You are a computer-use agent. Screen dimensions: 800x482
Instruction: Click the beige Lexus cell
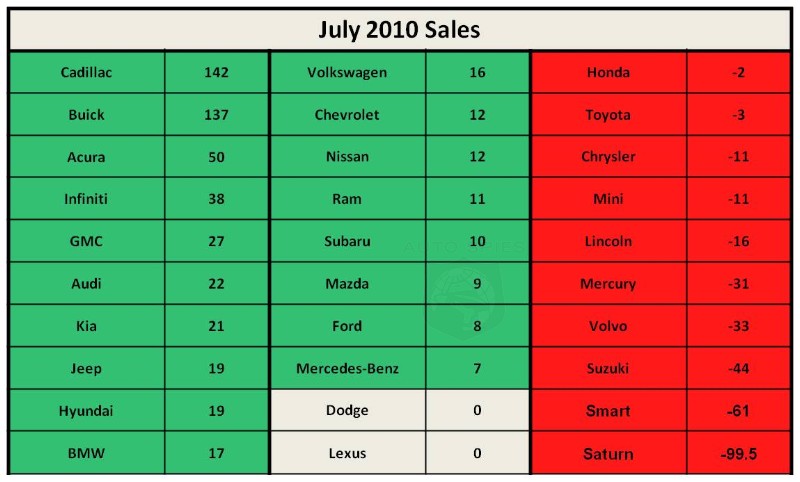pyautogui.click(x=347, y=453)
